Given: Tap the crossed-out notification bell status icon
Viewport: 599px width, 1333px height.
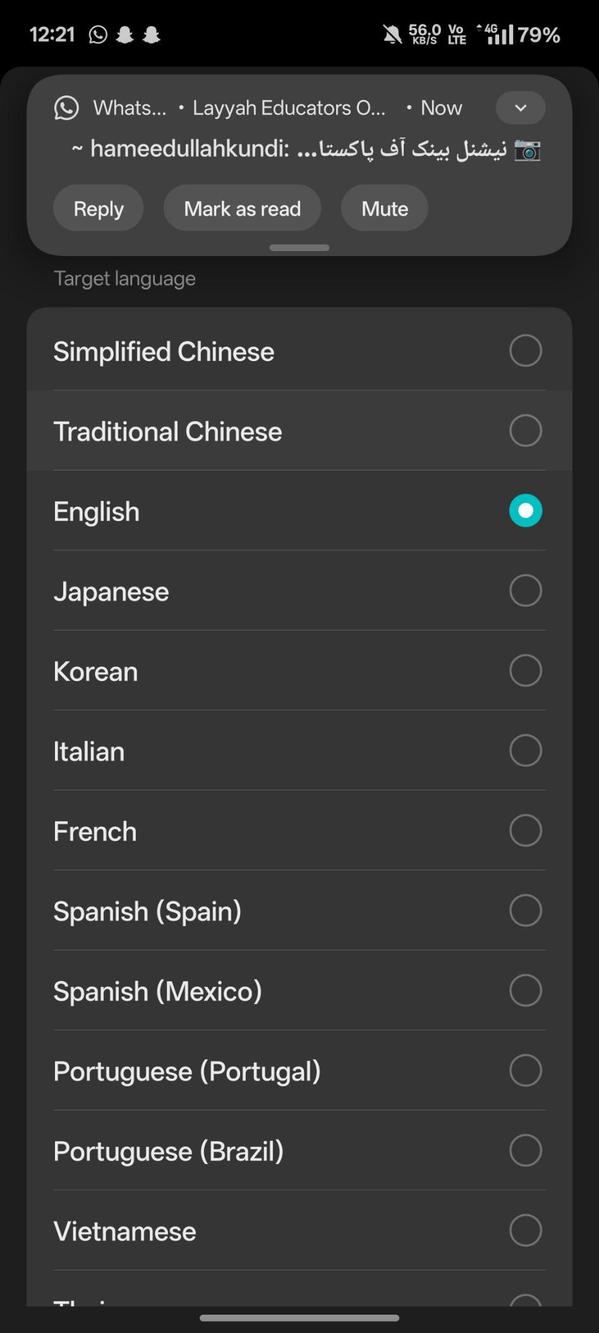Looking at the screenshot, I should 392,33.
